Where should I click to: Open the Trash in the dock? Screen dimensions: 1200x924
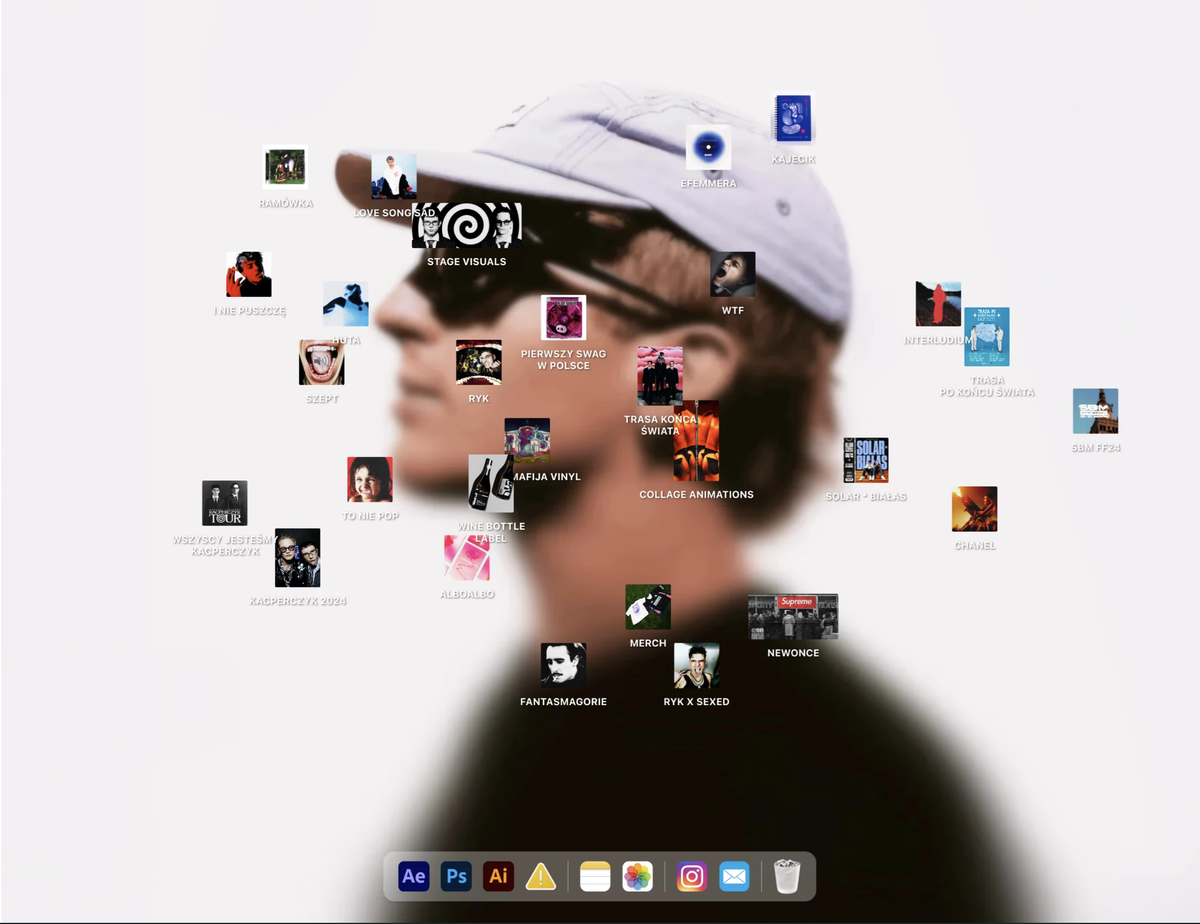tap(788, 876)
